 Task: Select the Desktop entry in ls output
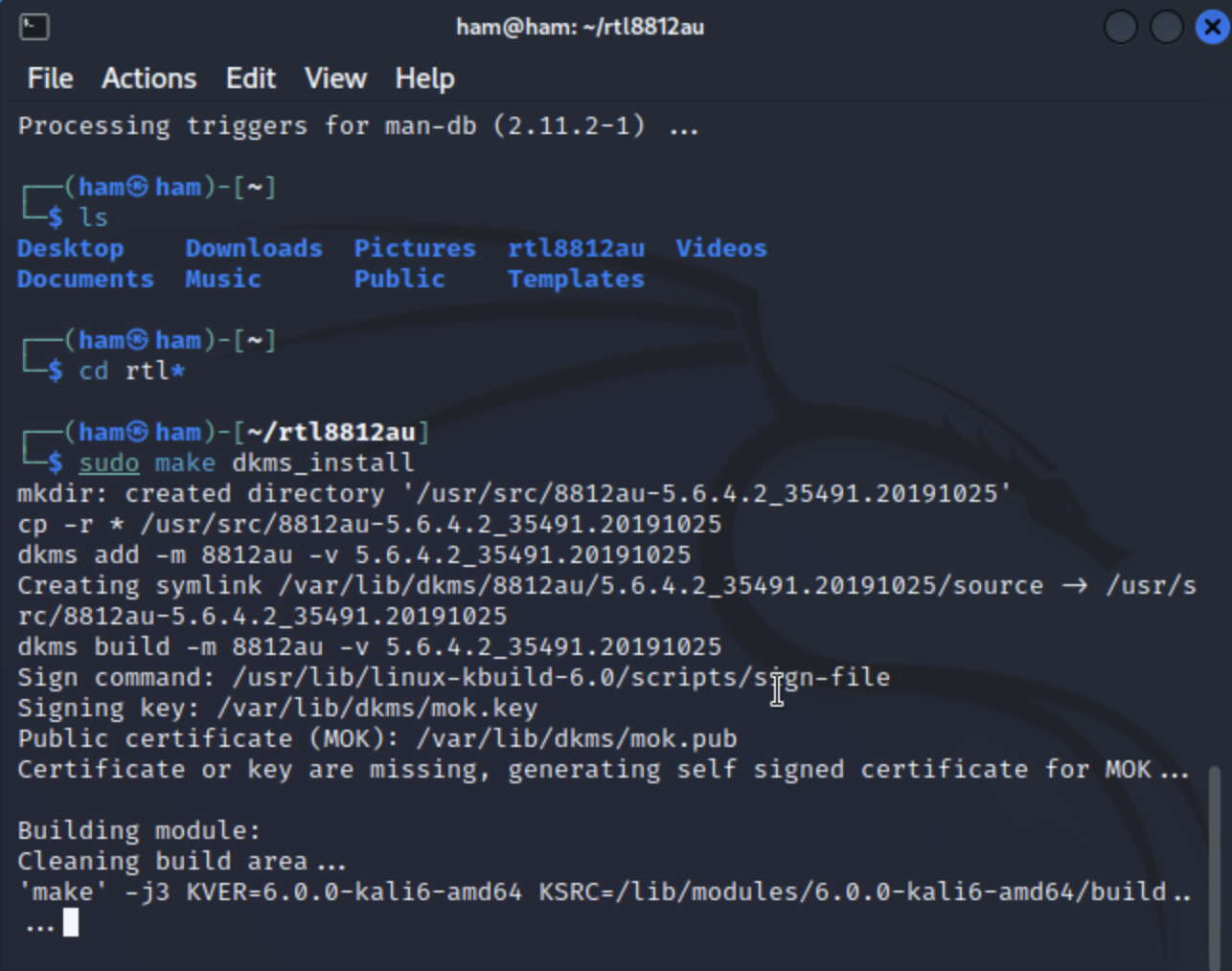click(x=70, y=248)
